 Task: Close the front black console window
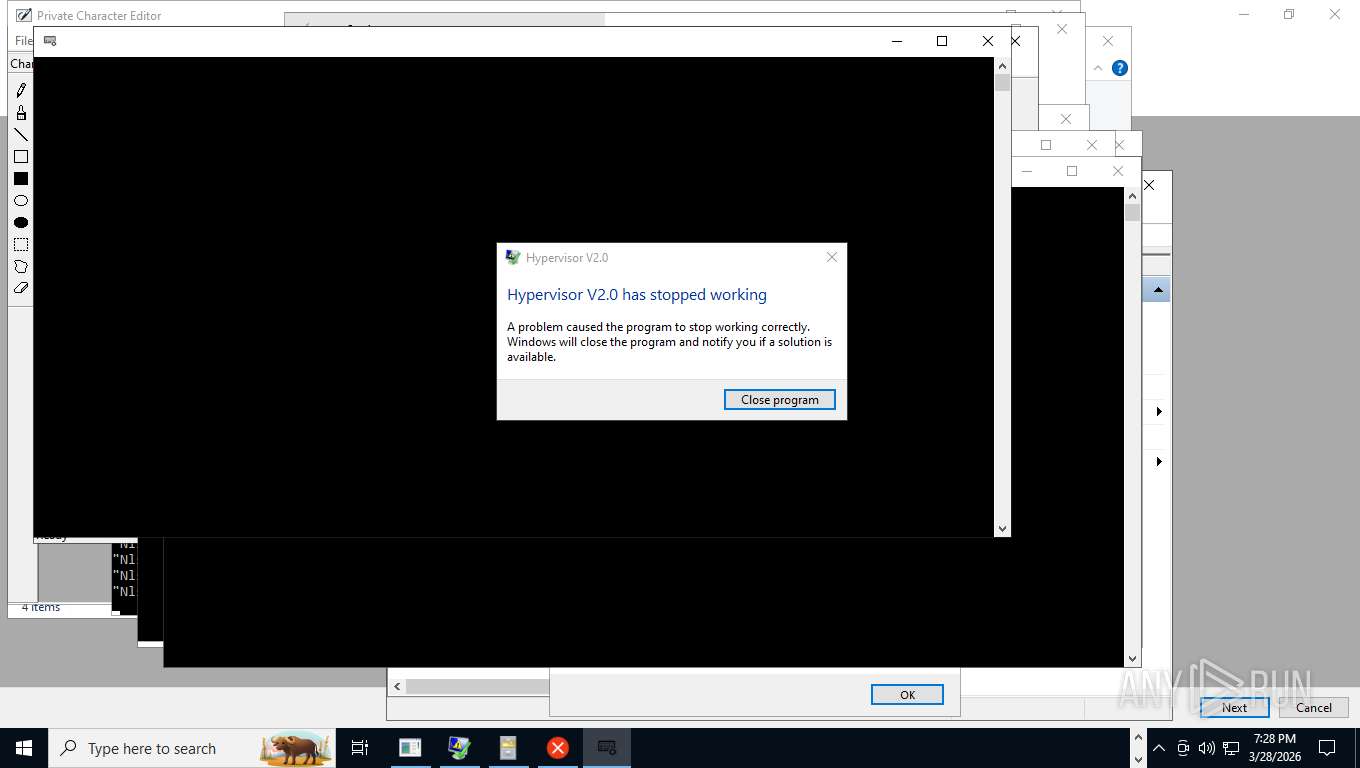pyautogui.click(x=988, y=41)
